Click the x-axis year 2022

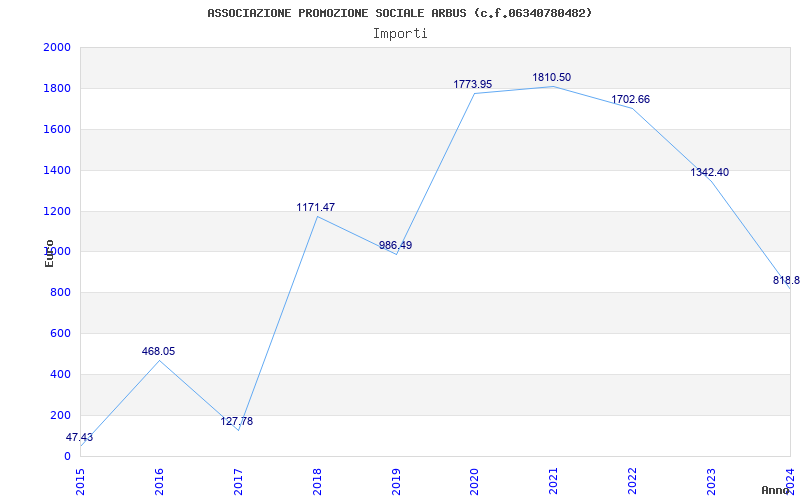coord(633,482)
